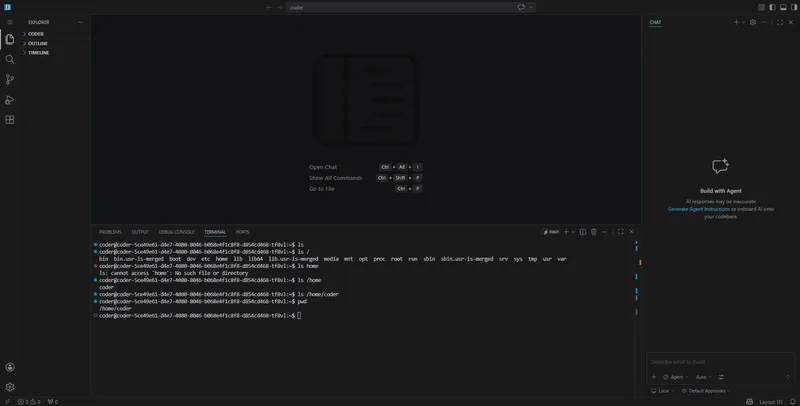Open the Manage gear in activity bar
This screenshot has width=800, height=406.
[x=10, y=387]
